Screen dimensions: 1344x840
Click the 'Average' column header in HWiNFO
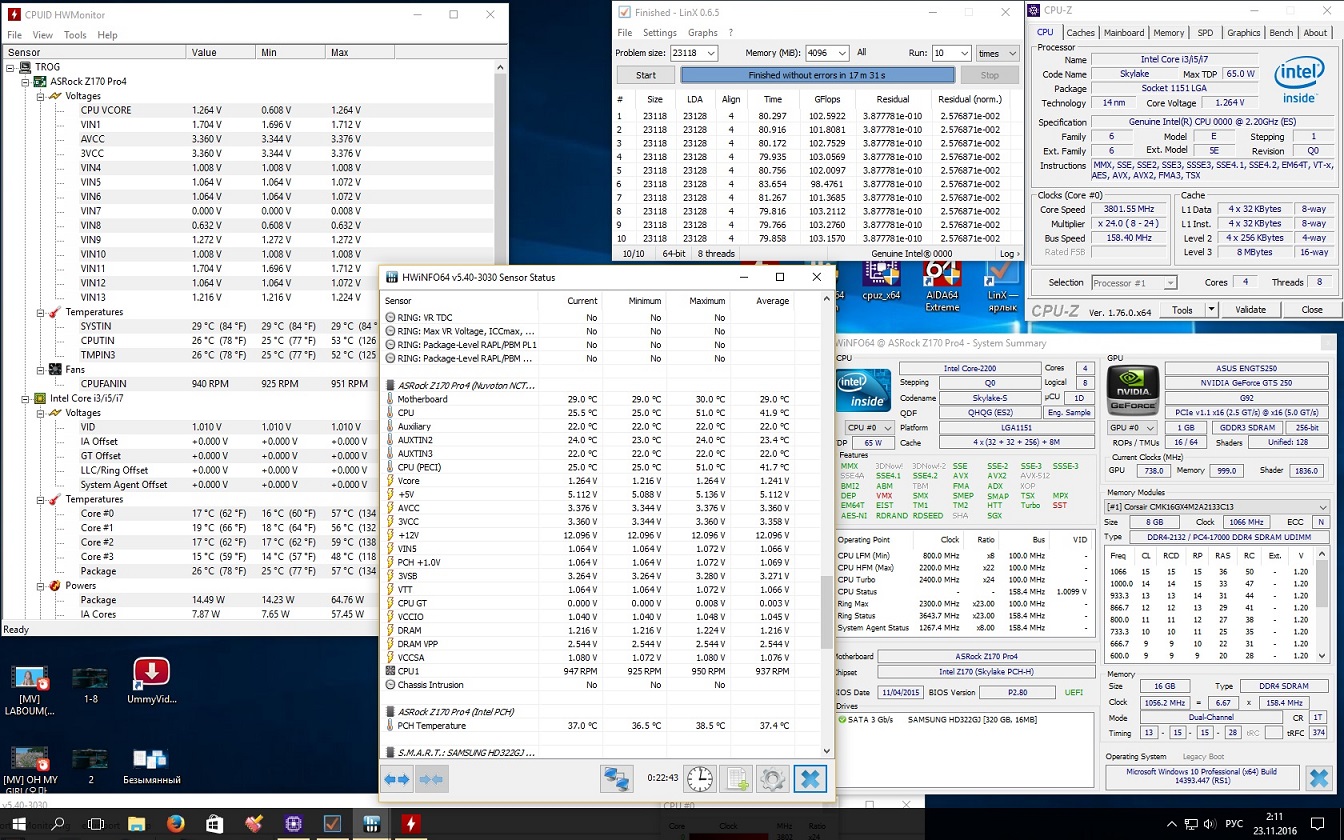click(x=774, y=301)
